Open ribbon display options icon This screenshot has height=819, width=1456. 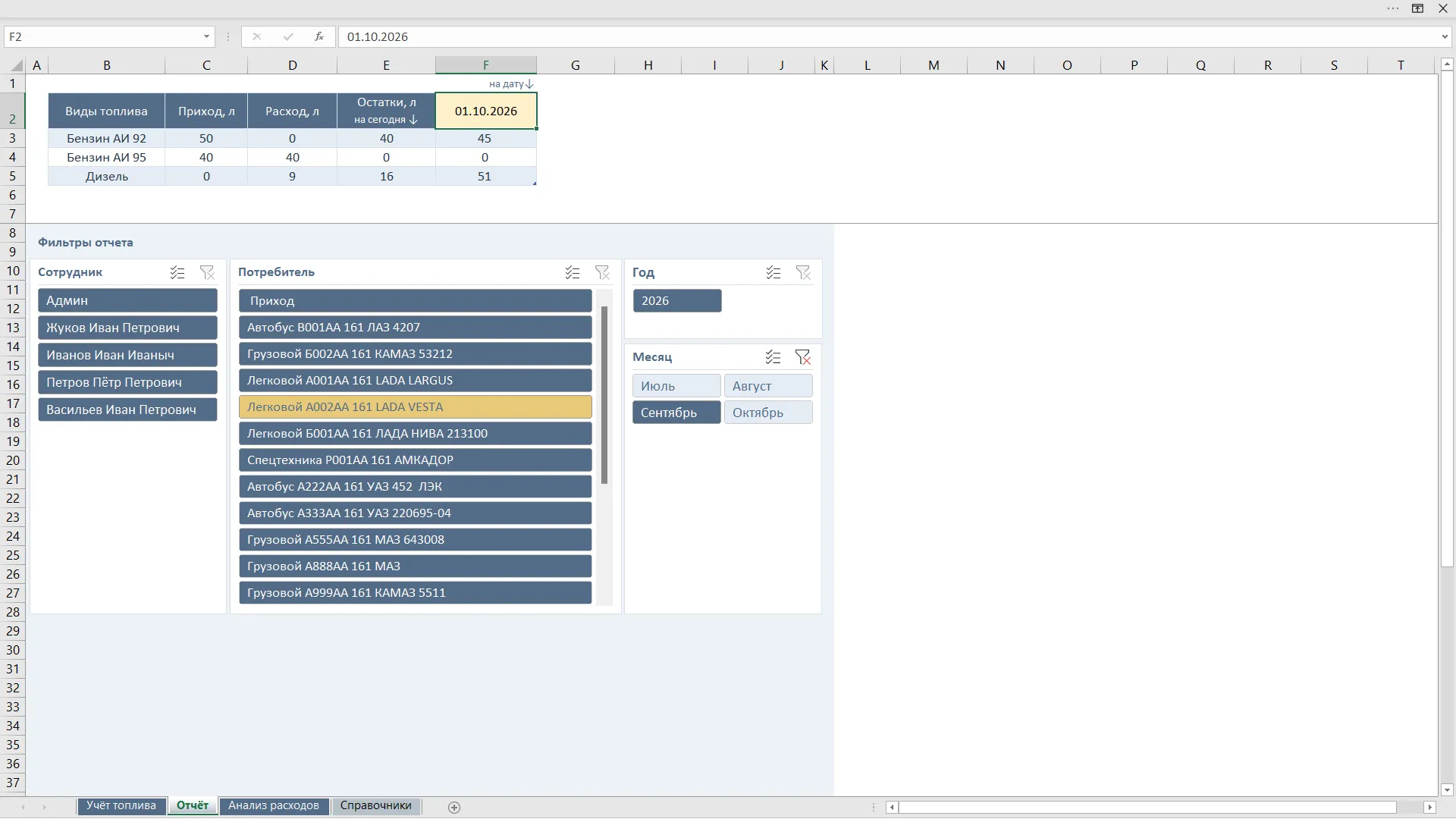tap(1417, 8)
